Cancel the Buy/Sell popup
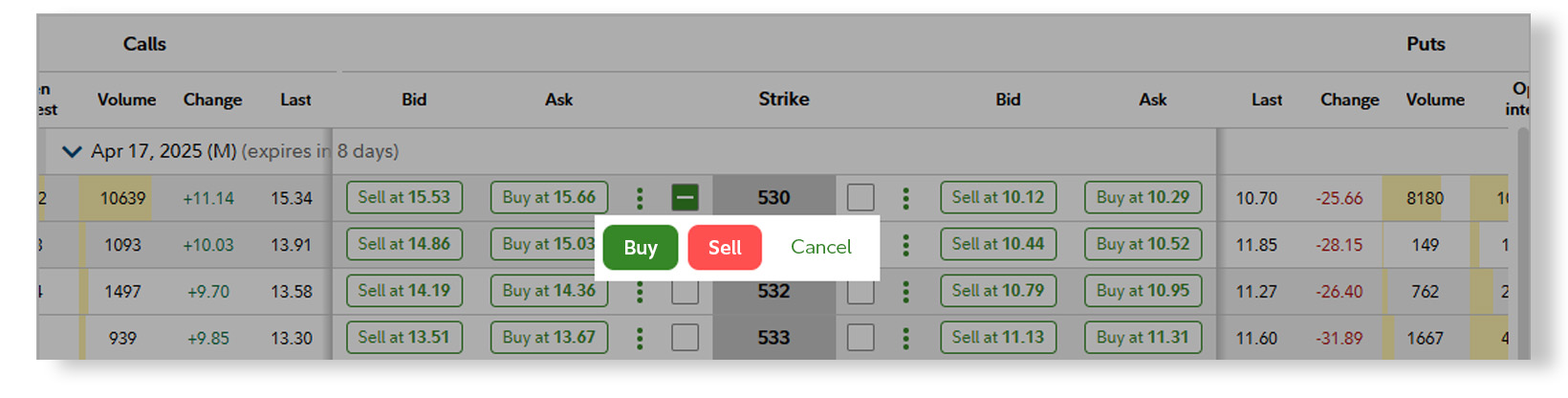This screenshot has width=1568, height=398. [x=820, y=247]
